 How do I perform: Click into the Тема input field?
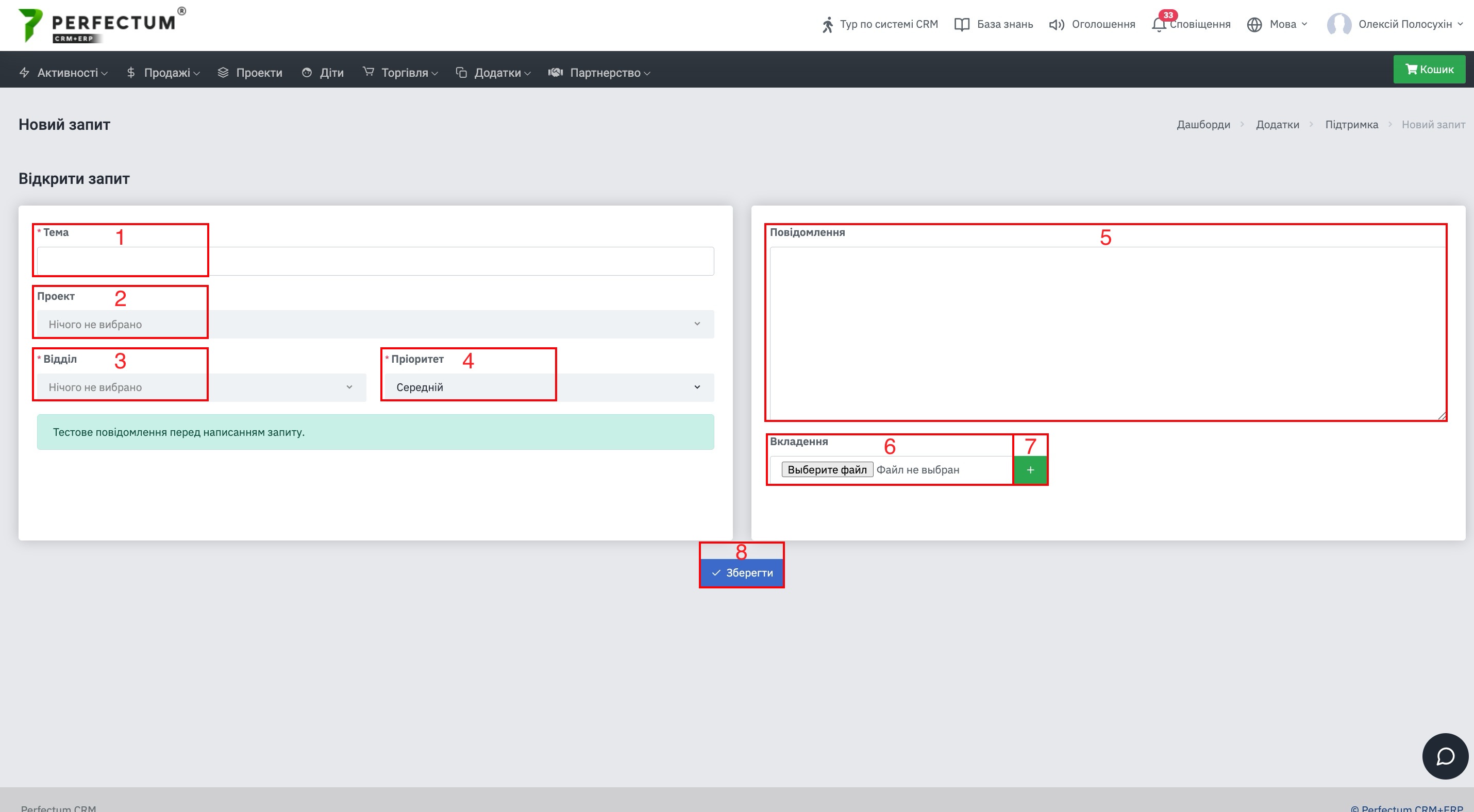375,261
